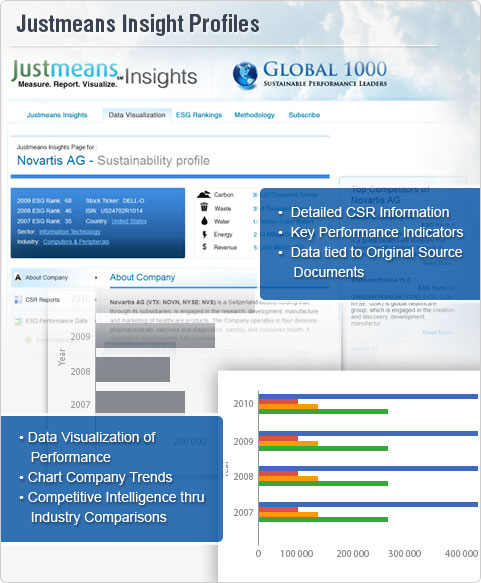Click the blue 2010 bar in chart
The height and width of the screenshot is (583, 481).
tap(368, 397)
